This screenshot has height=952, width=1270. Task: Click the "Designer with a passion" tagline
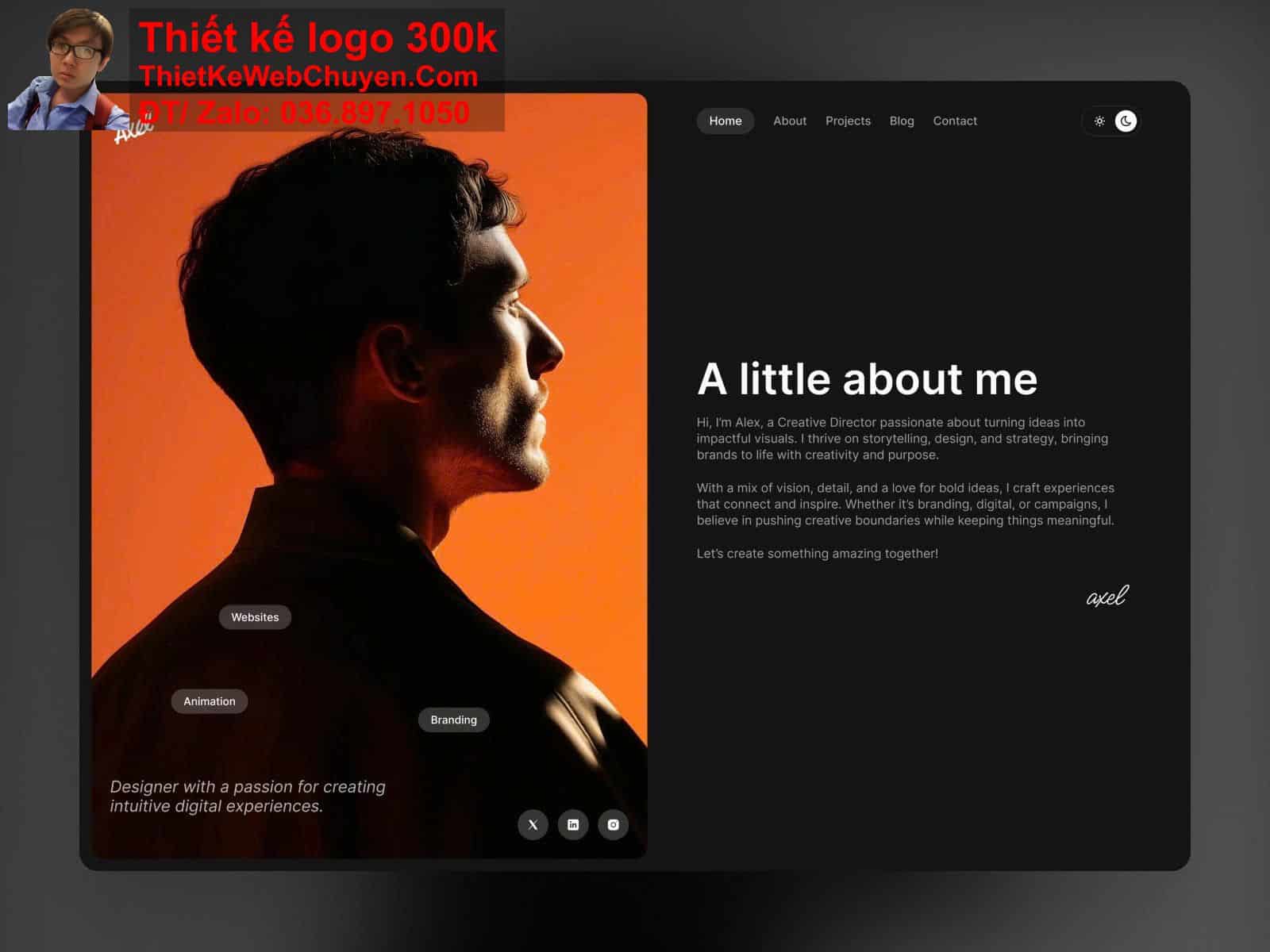[247, 797]
